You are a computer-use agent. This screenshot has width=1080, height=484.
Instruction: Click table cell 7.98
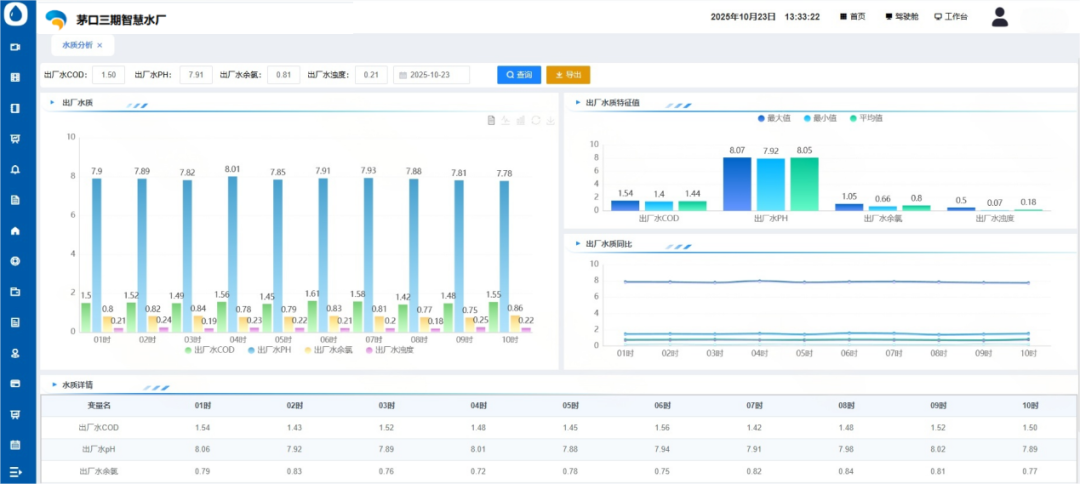(x=846, y=450)
